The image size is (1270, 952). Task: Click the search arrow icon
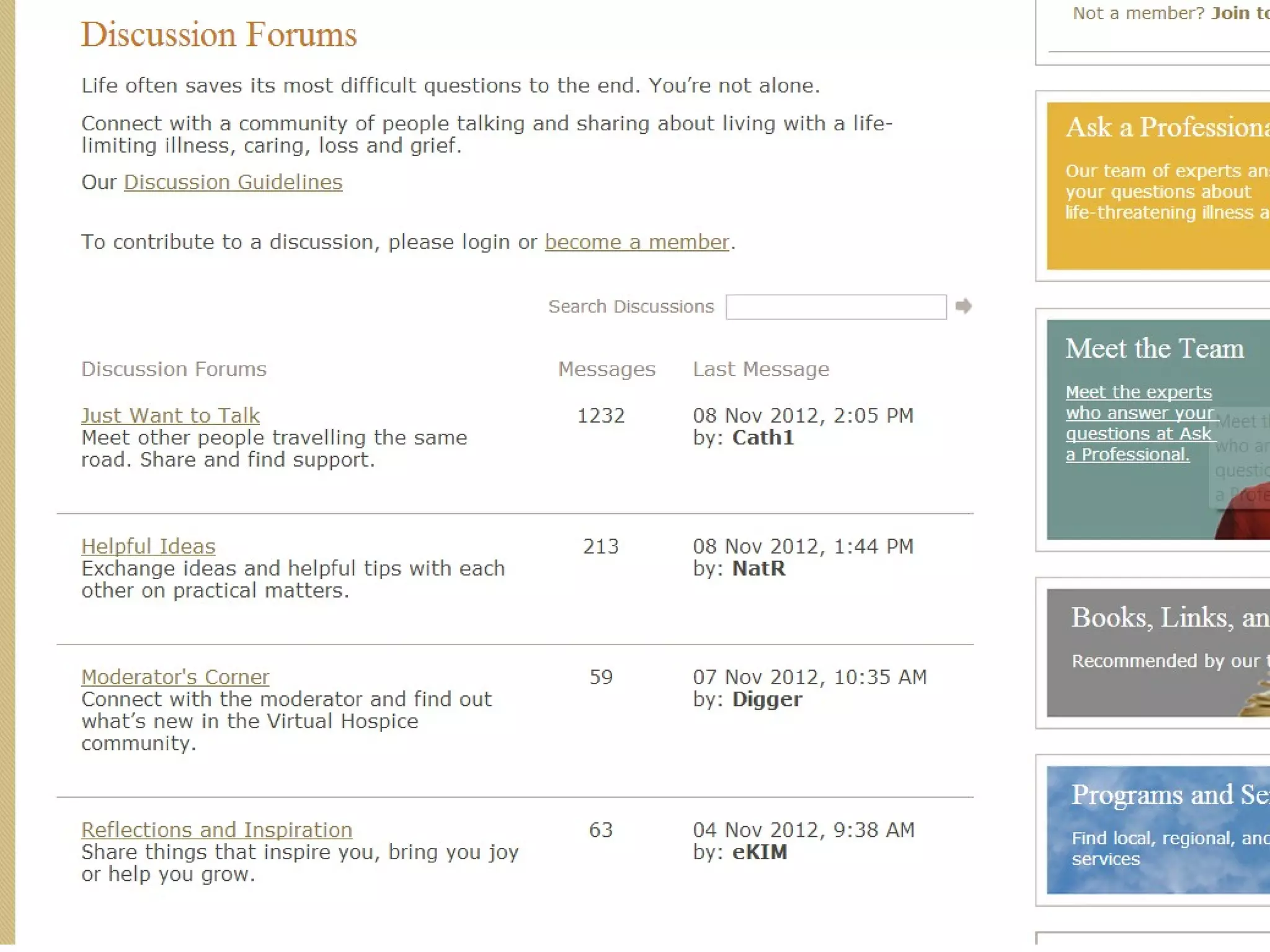(963, 306)
